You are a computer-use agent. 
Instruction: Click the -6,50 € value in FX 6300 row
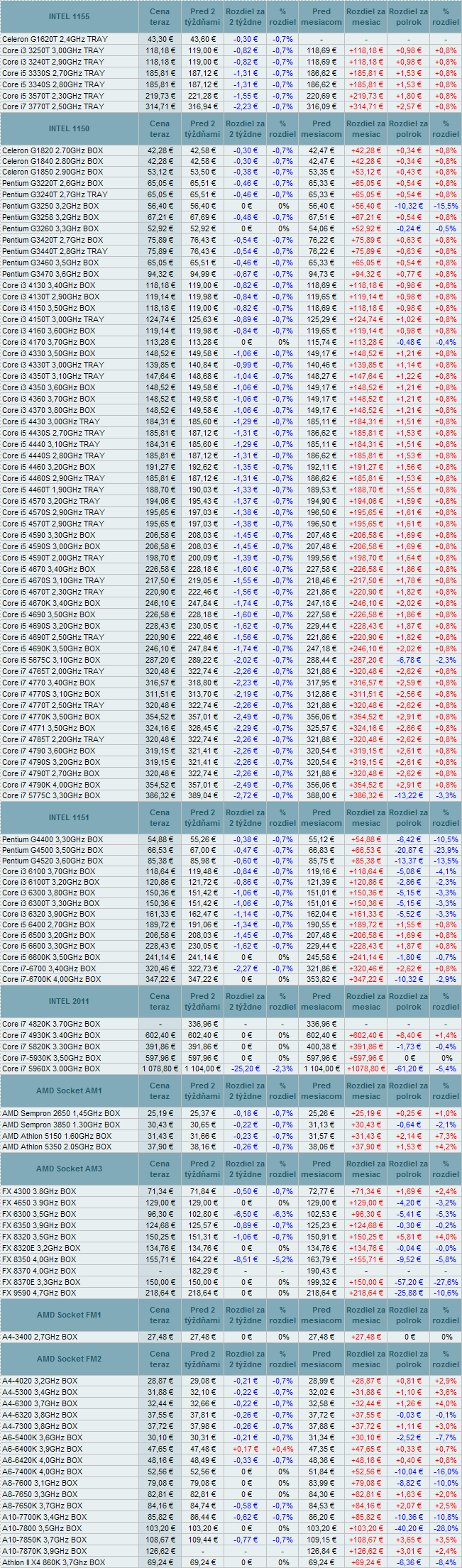(245, 1214)
